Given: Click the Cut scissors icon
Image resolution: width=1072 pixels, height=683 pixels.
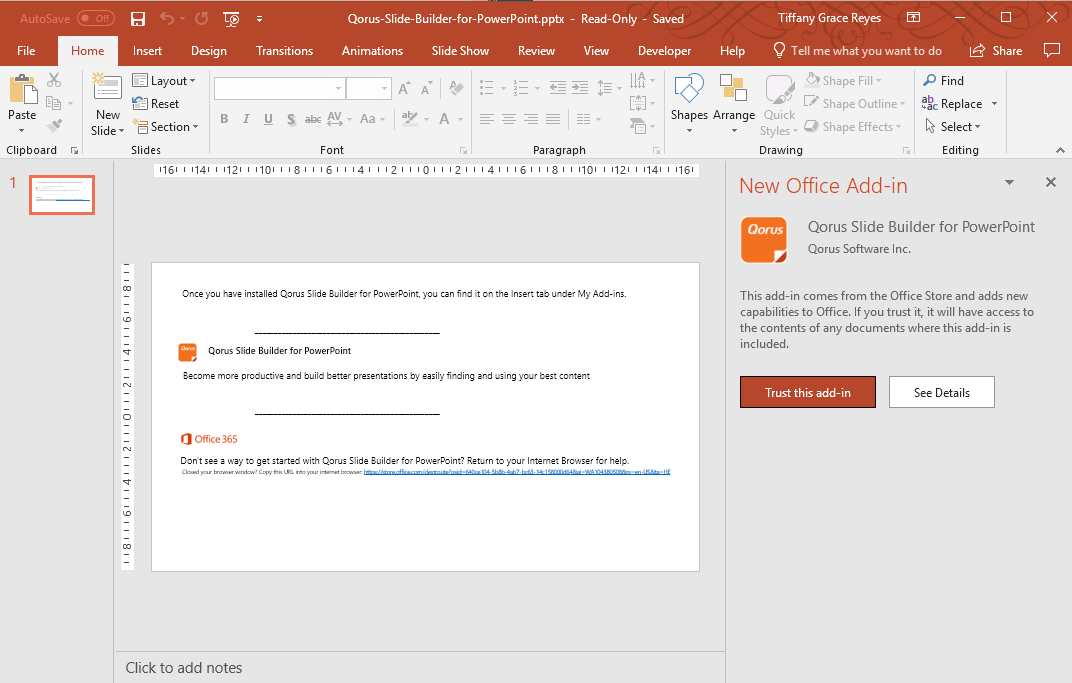Looking at the screenshot, I should tap(54, 80).
